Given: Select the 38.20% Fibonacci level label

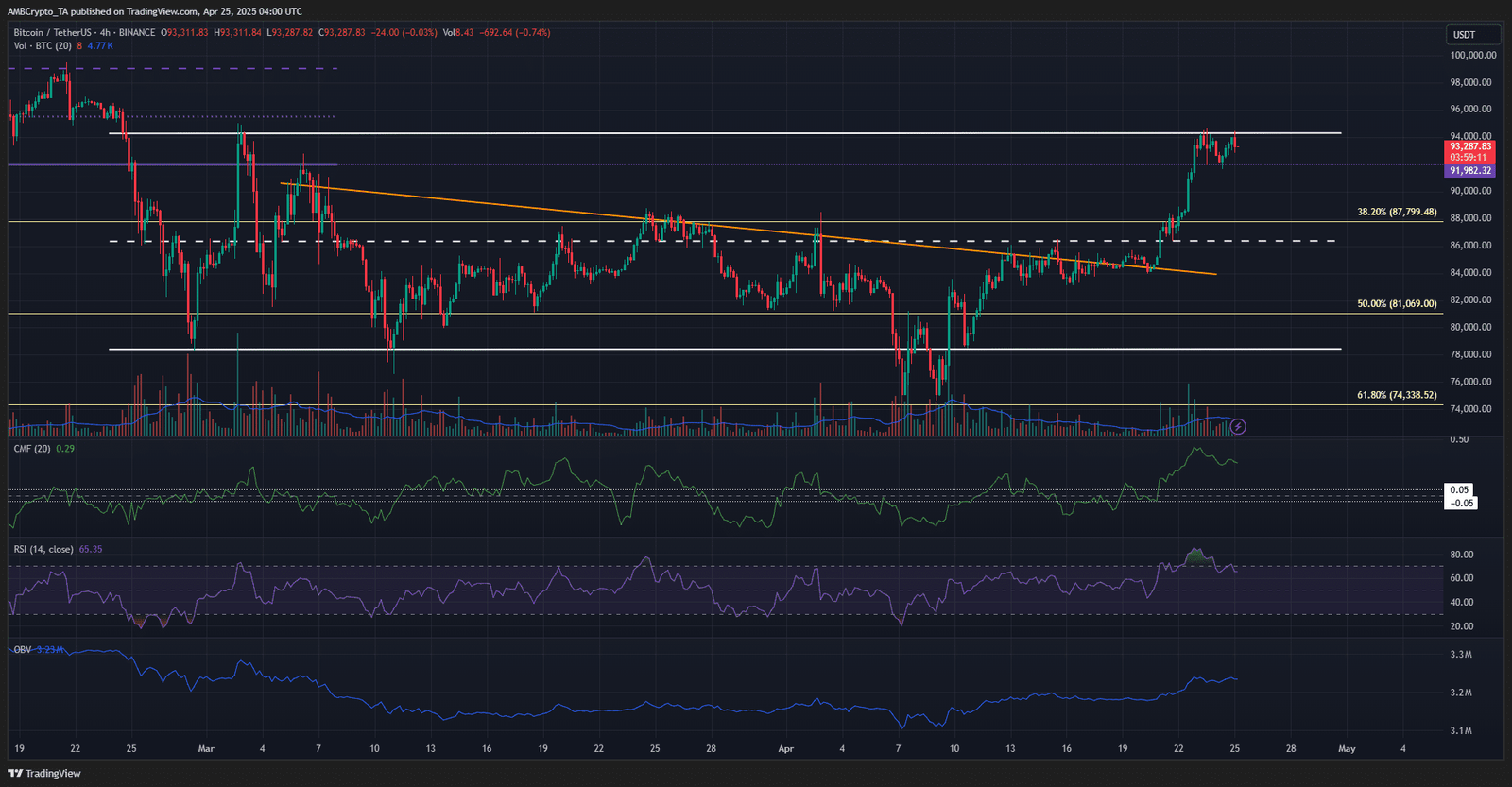Looking at the screenshot, I should (1397, 212).
